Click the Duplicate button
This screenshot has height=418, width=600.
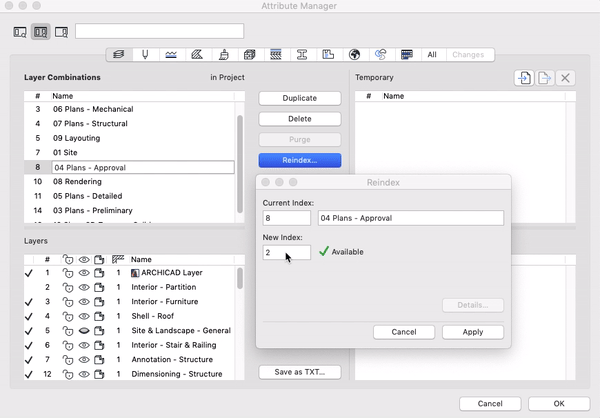pos(299,98)
